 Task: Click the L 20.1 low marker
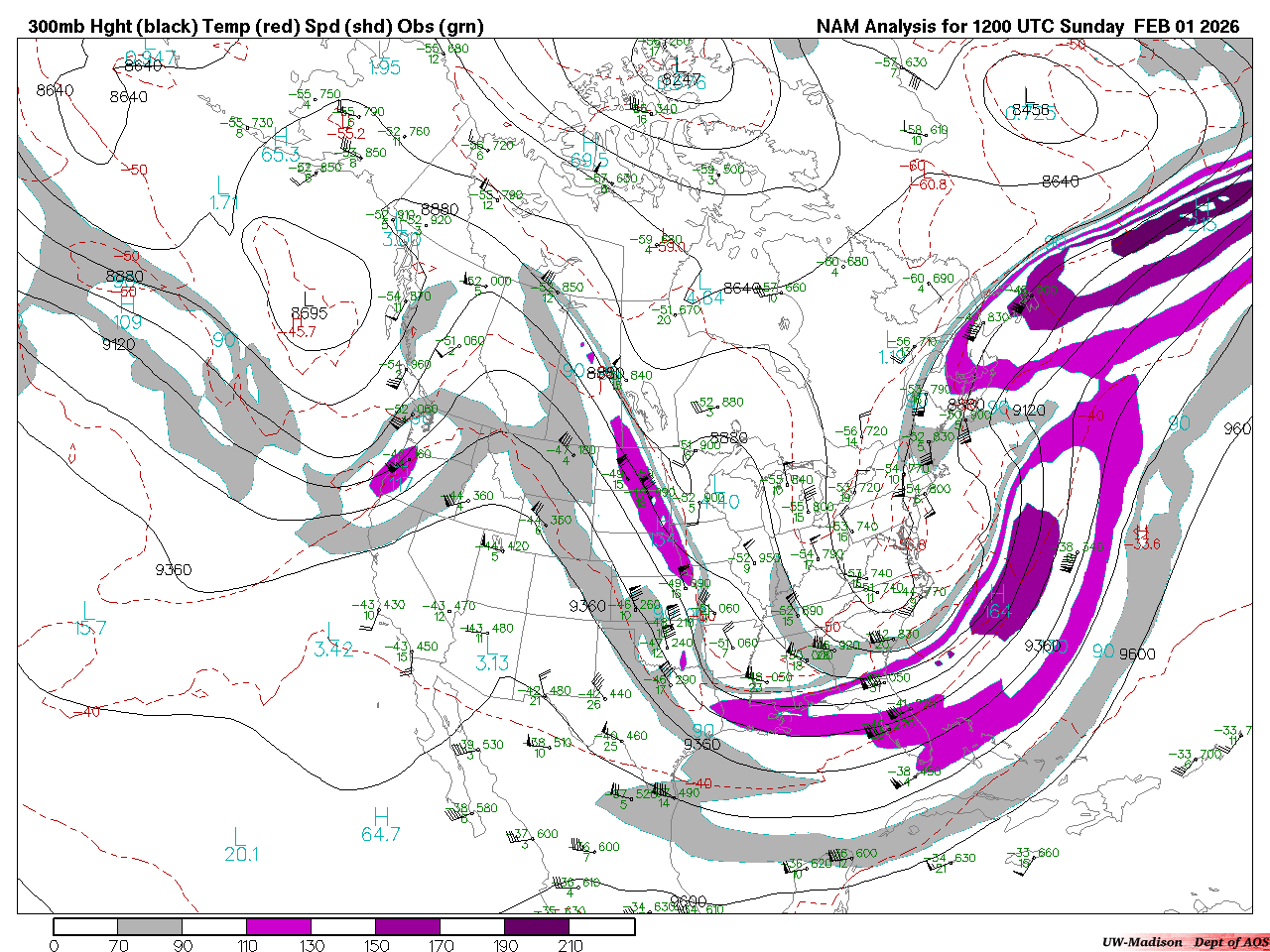pyautogui.click(x=240, y=845)
